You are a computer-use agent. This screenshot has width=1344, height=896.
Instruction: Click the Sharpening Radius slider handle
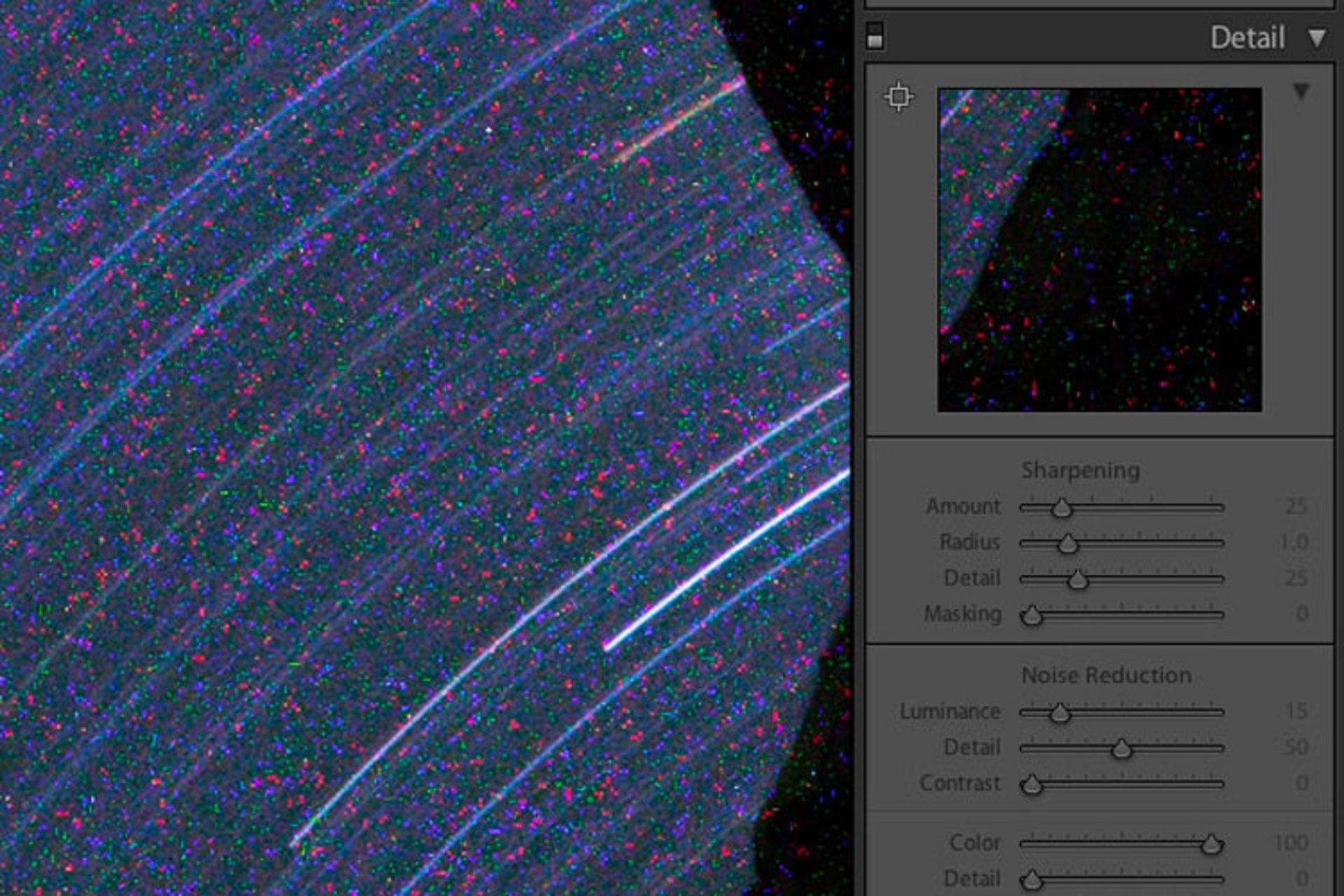click(1067, 543)
